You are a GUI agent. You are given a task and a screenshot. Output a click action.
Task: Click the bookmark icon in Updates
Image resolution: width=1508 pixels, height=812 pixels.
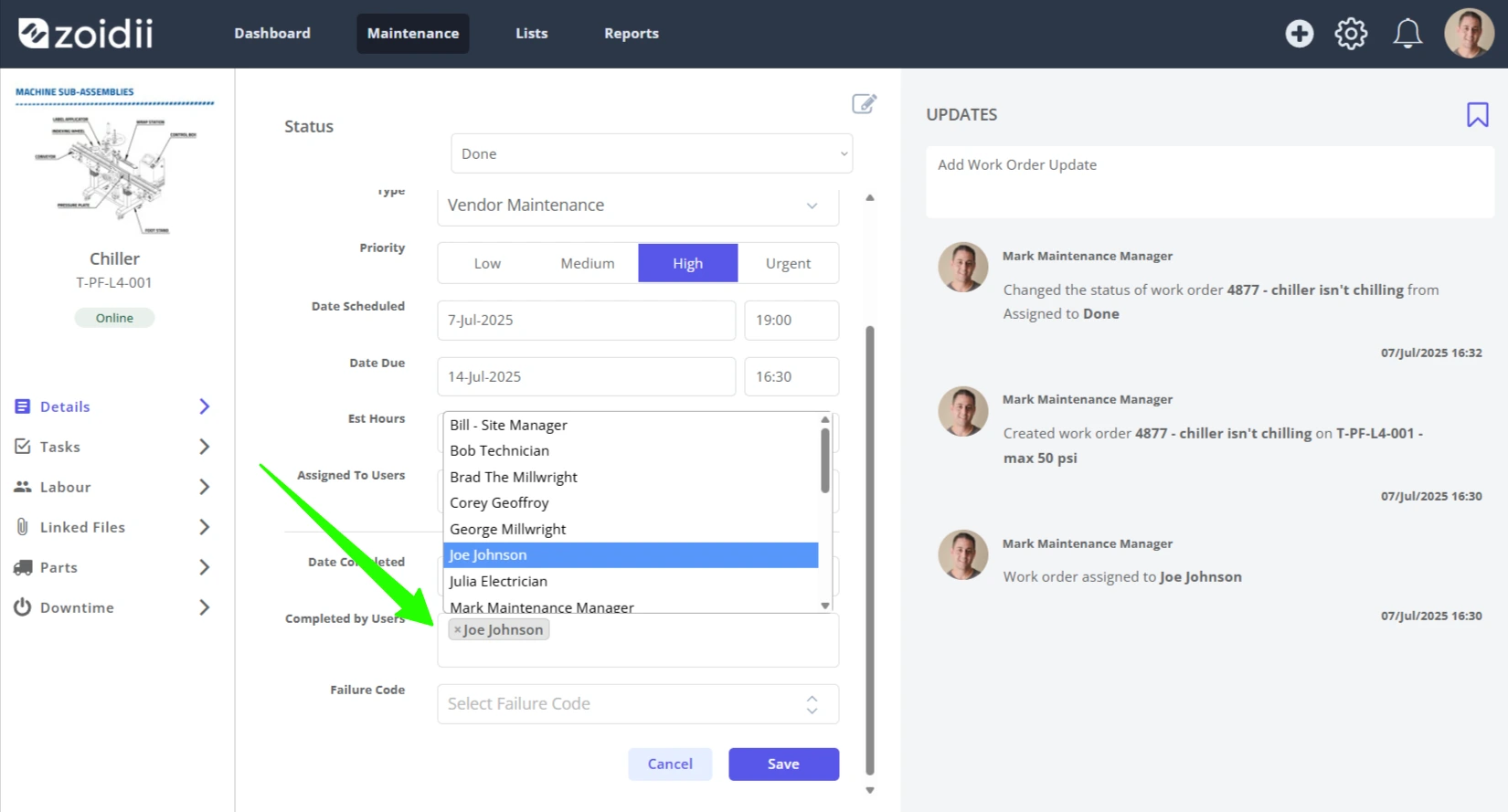tap(1477, 115)
